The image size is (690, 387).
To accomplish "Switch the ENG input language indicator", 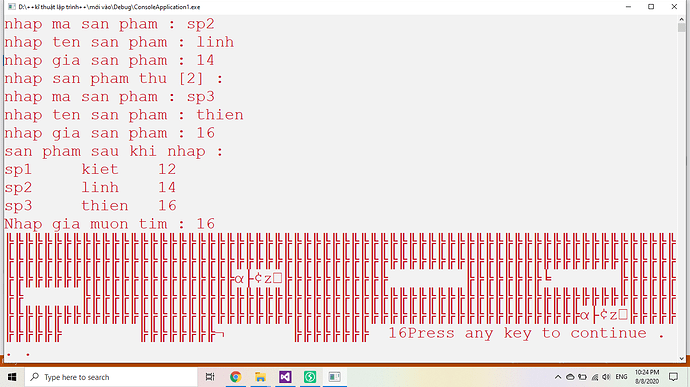I will (621, 377).
